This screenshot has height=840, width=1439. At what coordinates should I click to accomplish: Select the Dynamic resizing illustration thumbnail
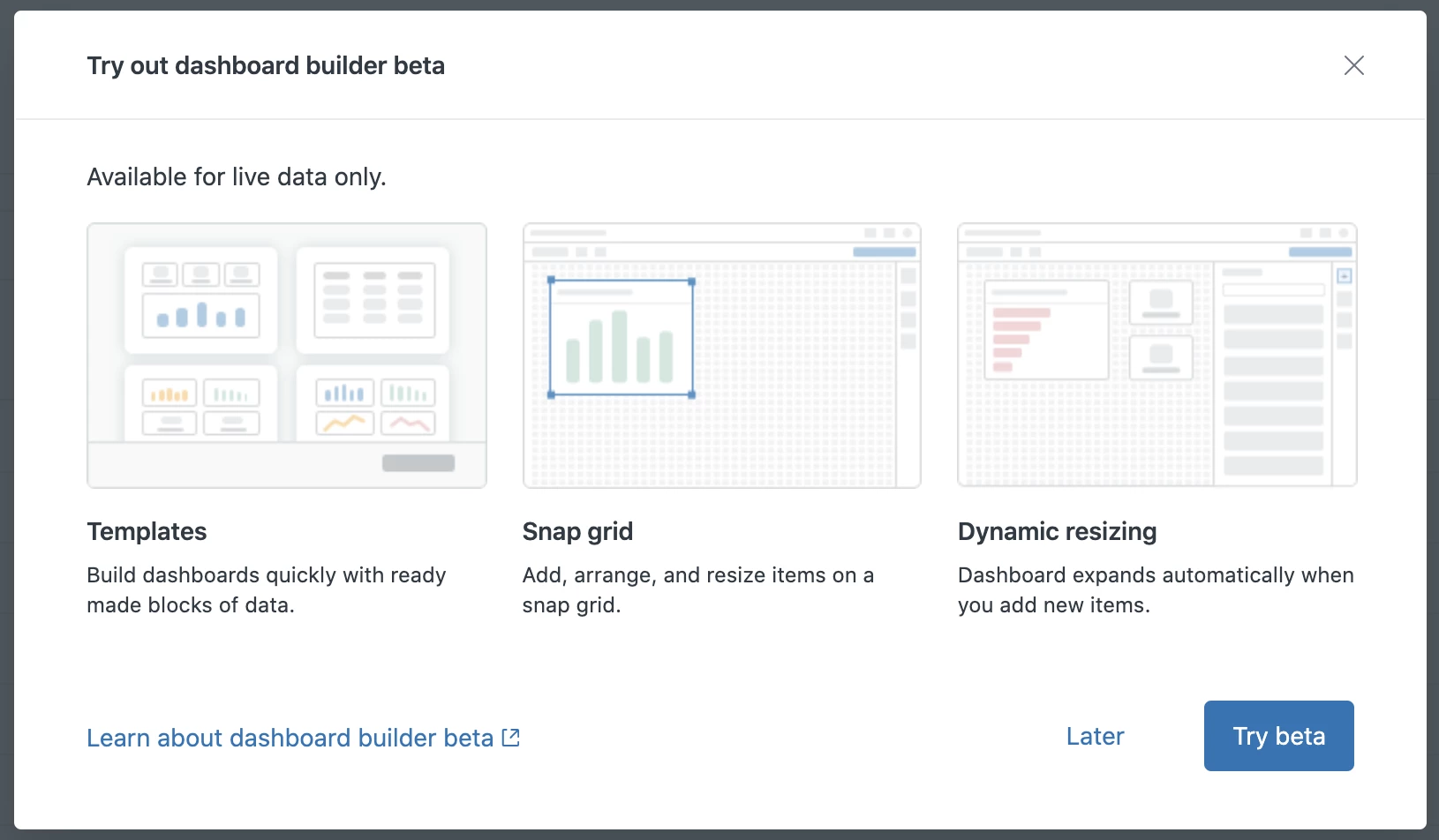point(1157,356)
